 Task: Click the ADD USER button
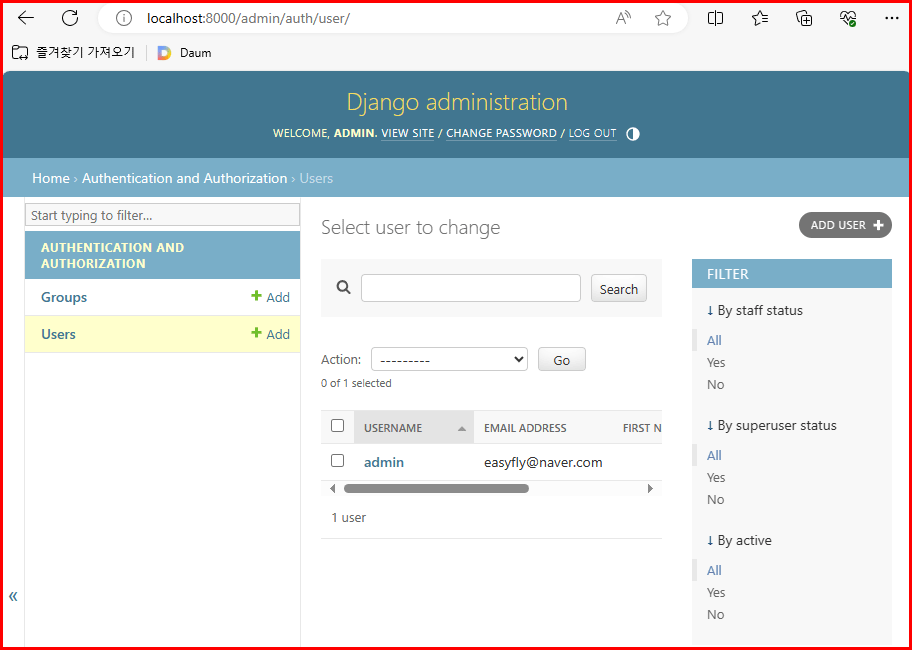[845, 225]
